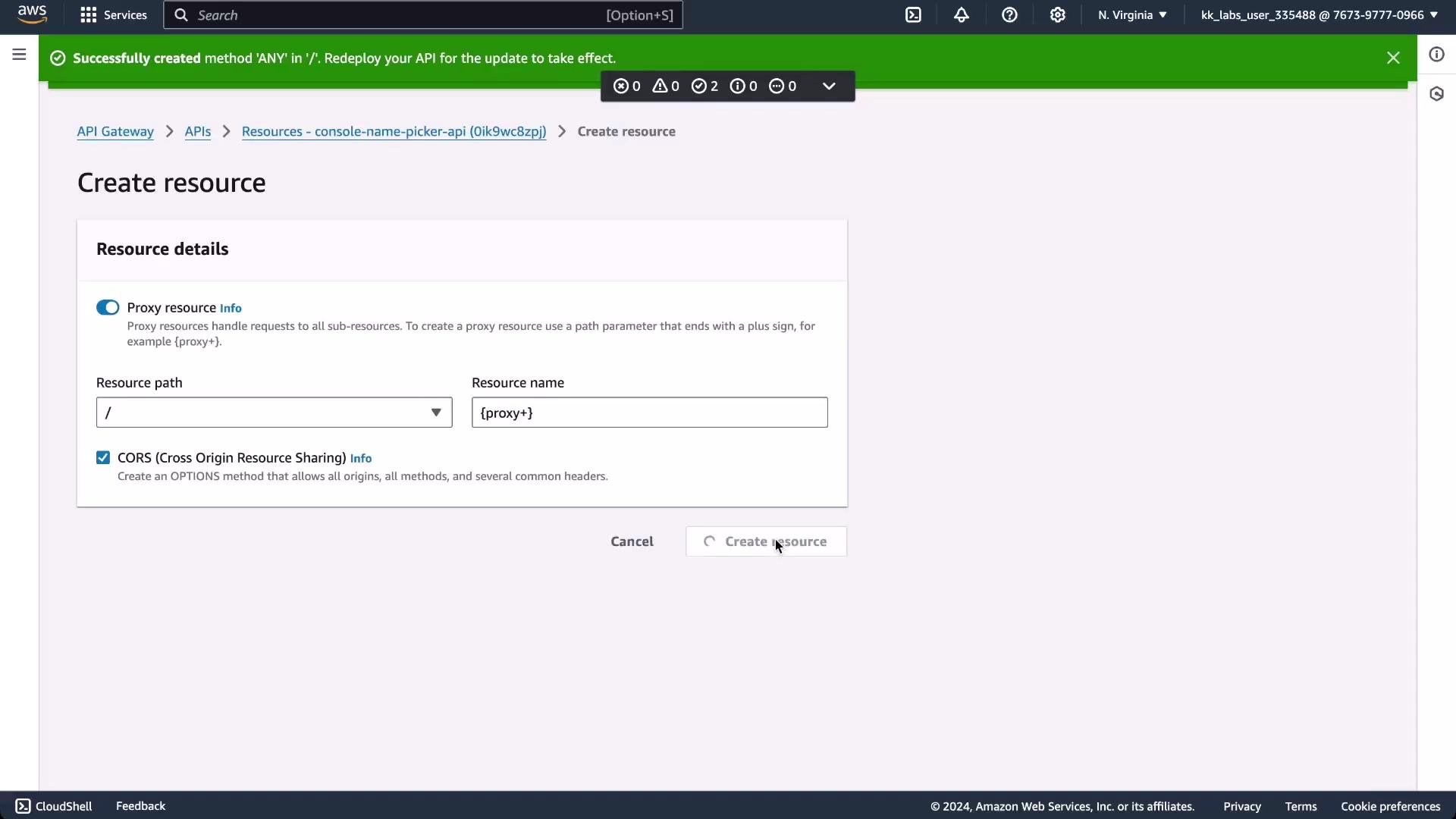Click the success count checkmark icon
This screenshot has width=1456, height=819.
point(699,86)
